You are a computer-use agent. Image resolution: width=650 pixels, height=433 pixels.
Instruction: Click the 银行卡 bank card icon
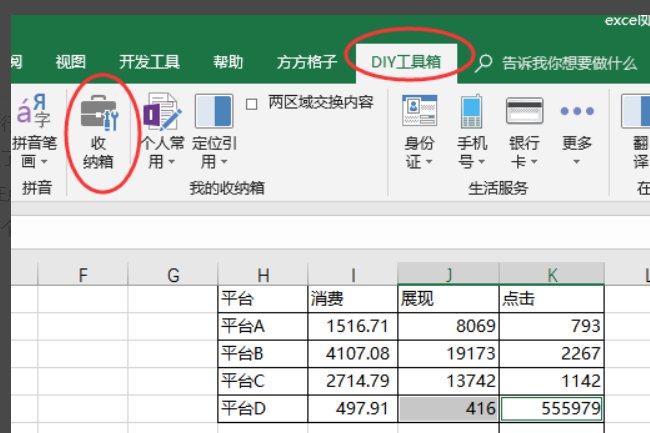524,111
